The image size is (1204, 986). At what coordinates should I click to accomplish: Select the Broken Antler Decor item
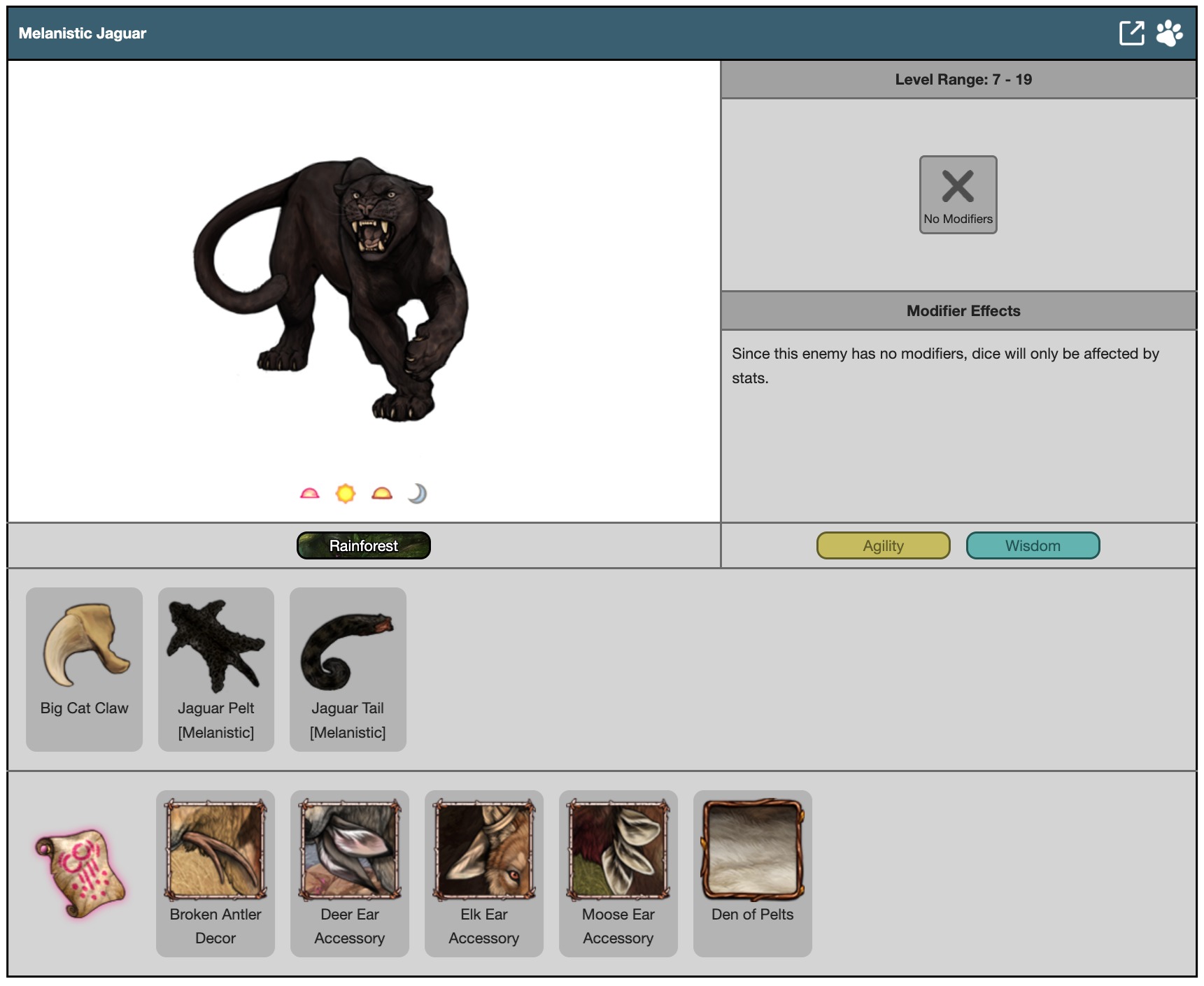tap(215, 873)
